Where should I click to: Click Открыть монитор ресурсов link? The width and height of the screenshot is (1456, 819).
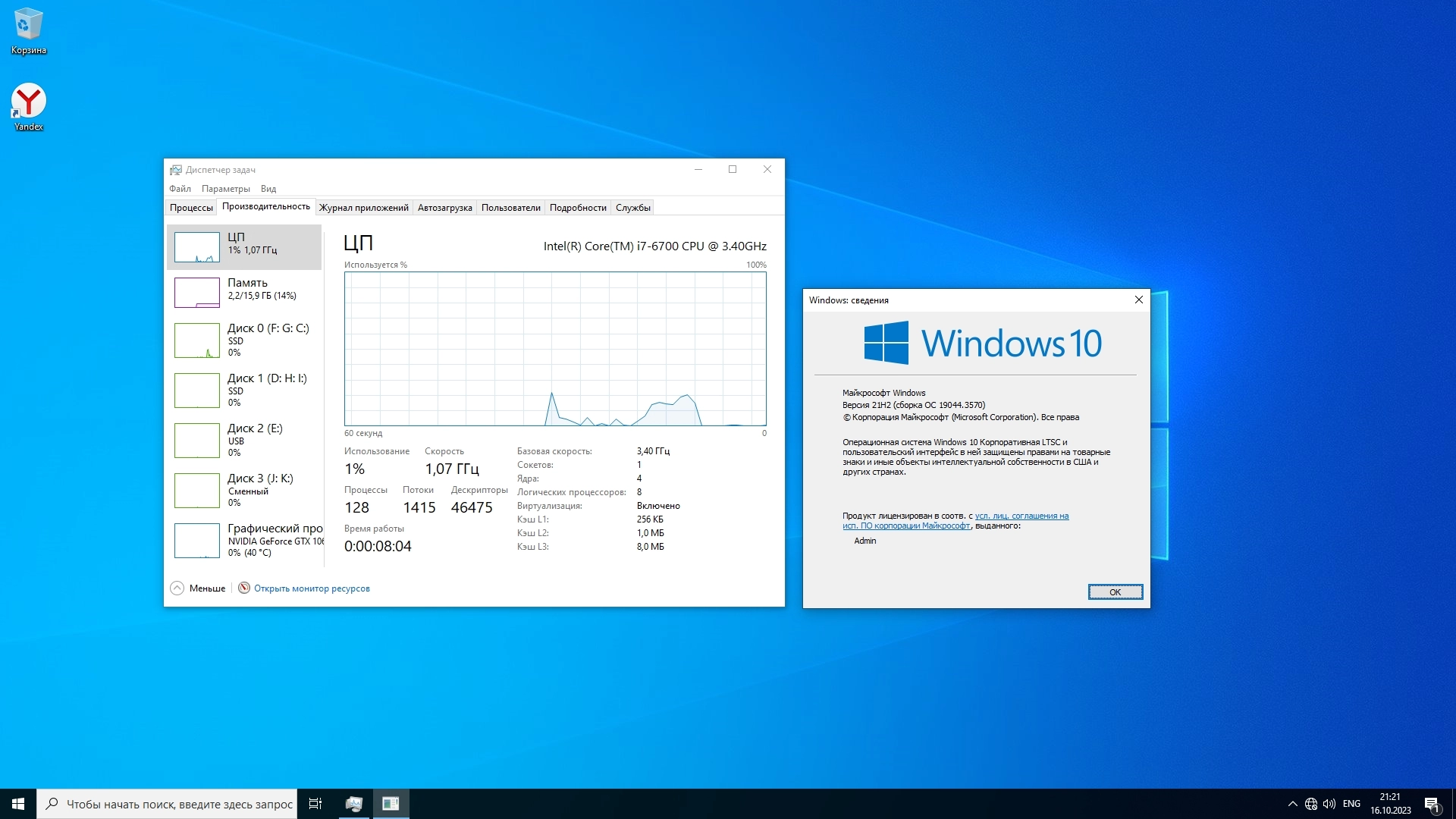pos(312,588)
